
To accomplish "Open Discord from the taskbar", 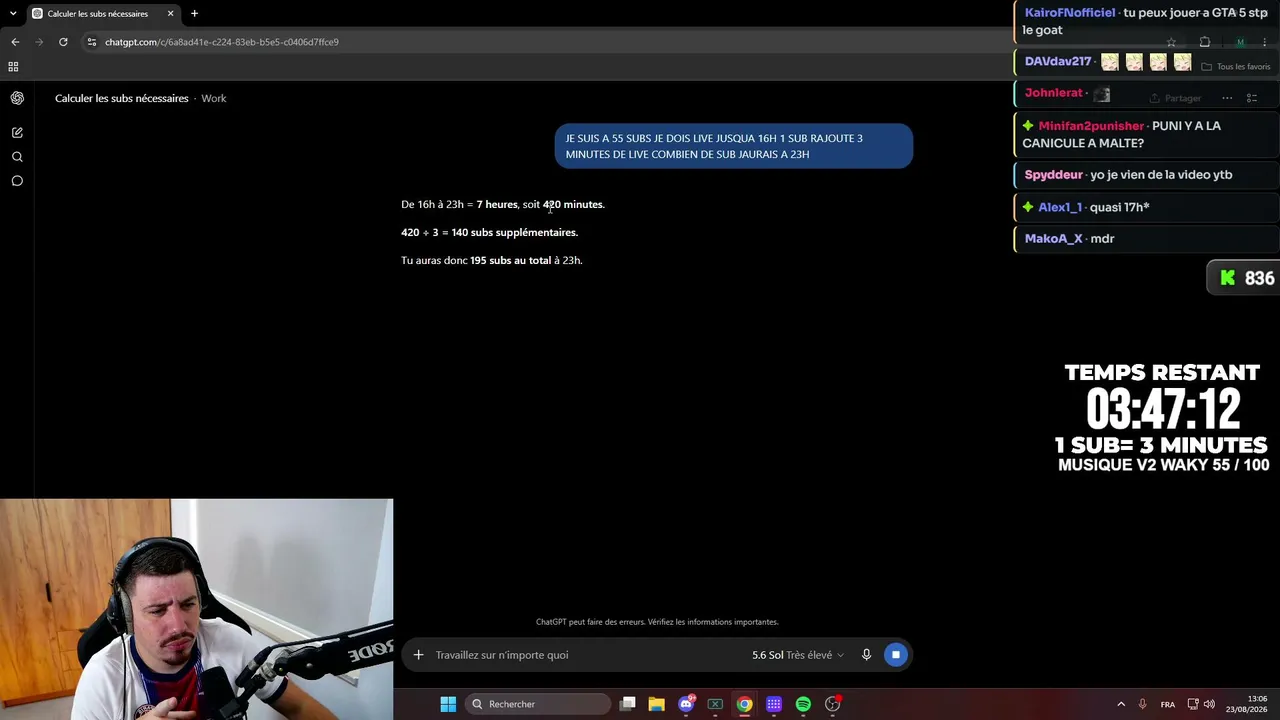I will [x=686, y=704].
